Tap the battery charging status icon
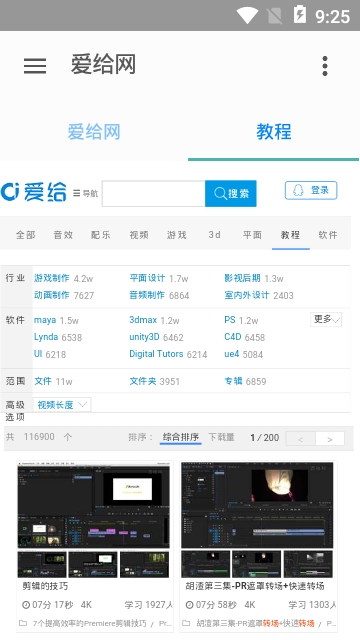Screen dimensions: 360x640 pos(300,15)
